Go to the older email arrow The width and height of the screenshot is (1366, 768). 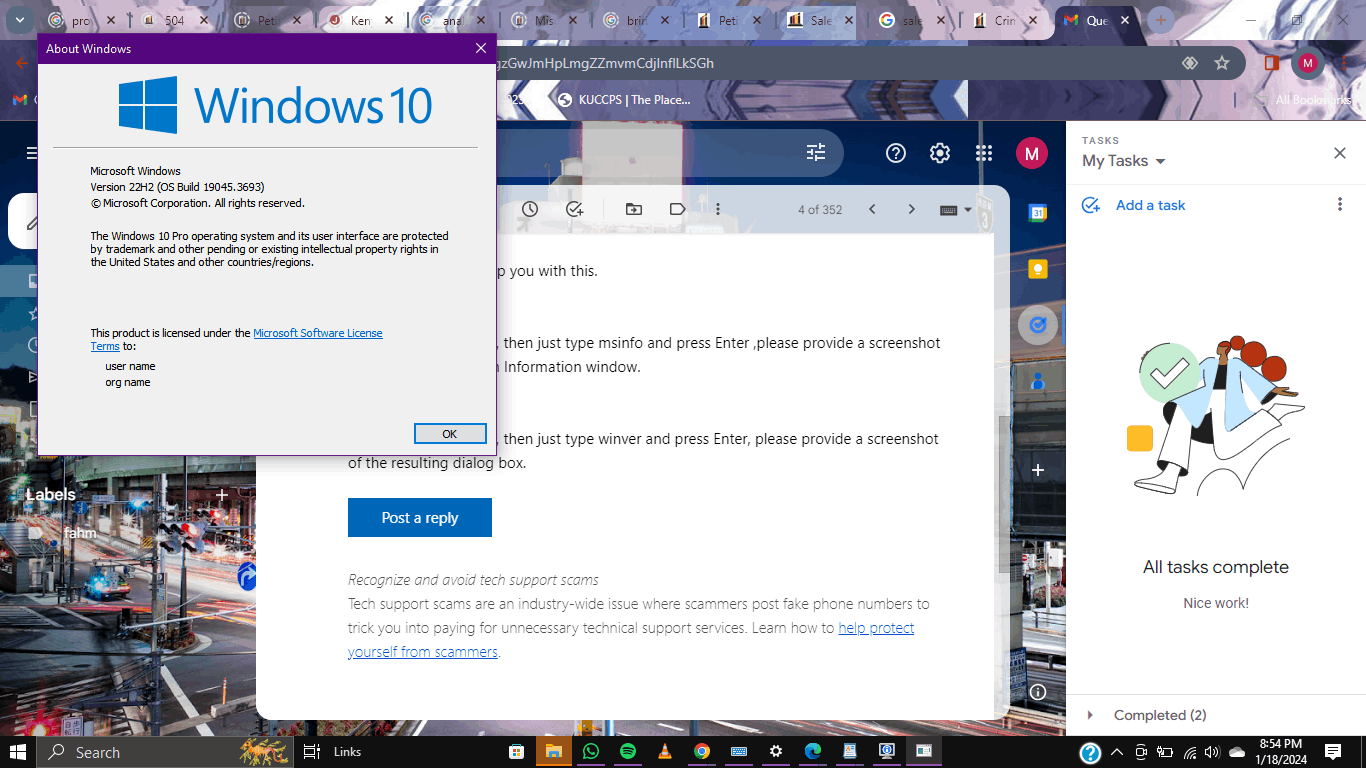911,209
